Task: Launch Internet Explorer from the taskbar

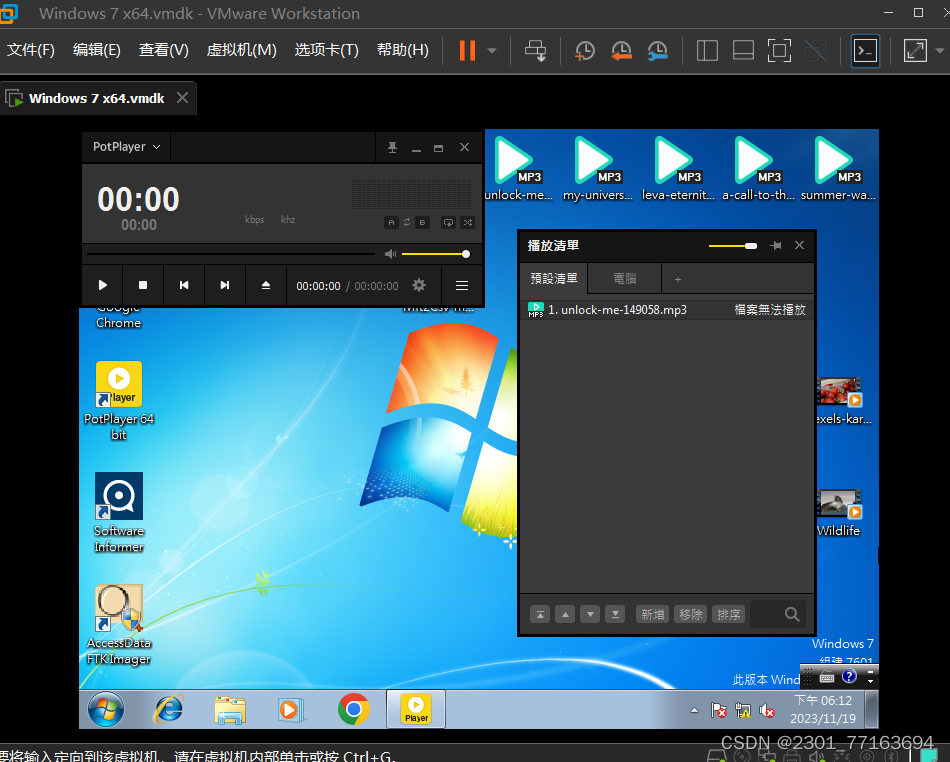Action: [169, 709]
